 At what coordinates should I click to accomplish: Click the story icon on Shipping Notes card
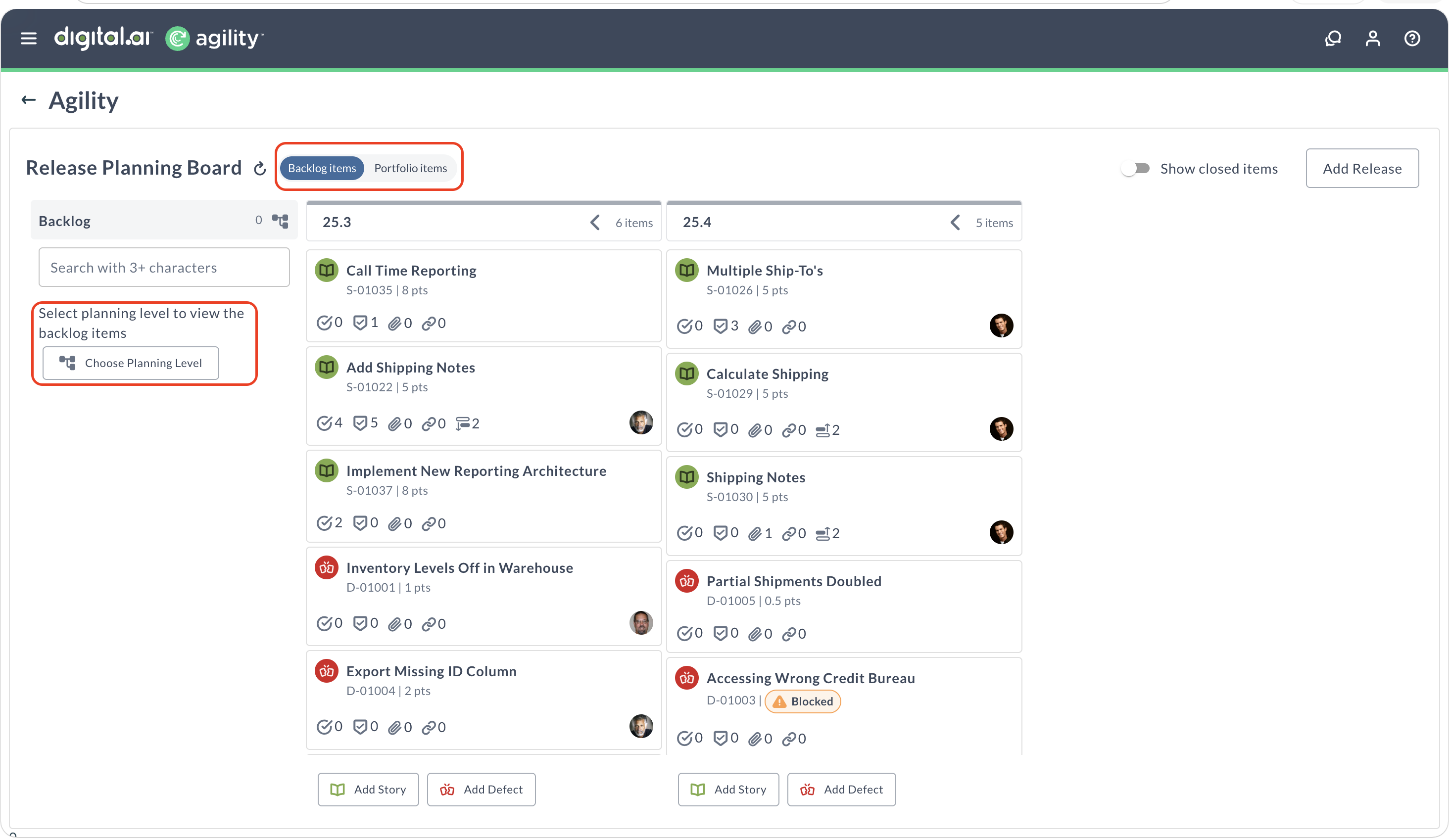(686, 477)
